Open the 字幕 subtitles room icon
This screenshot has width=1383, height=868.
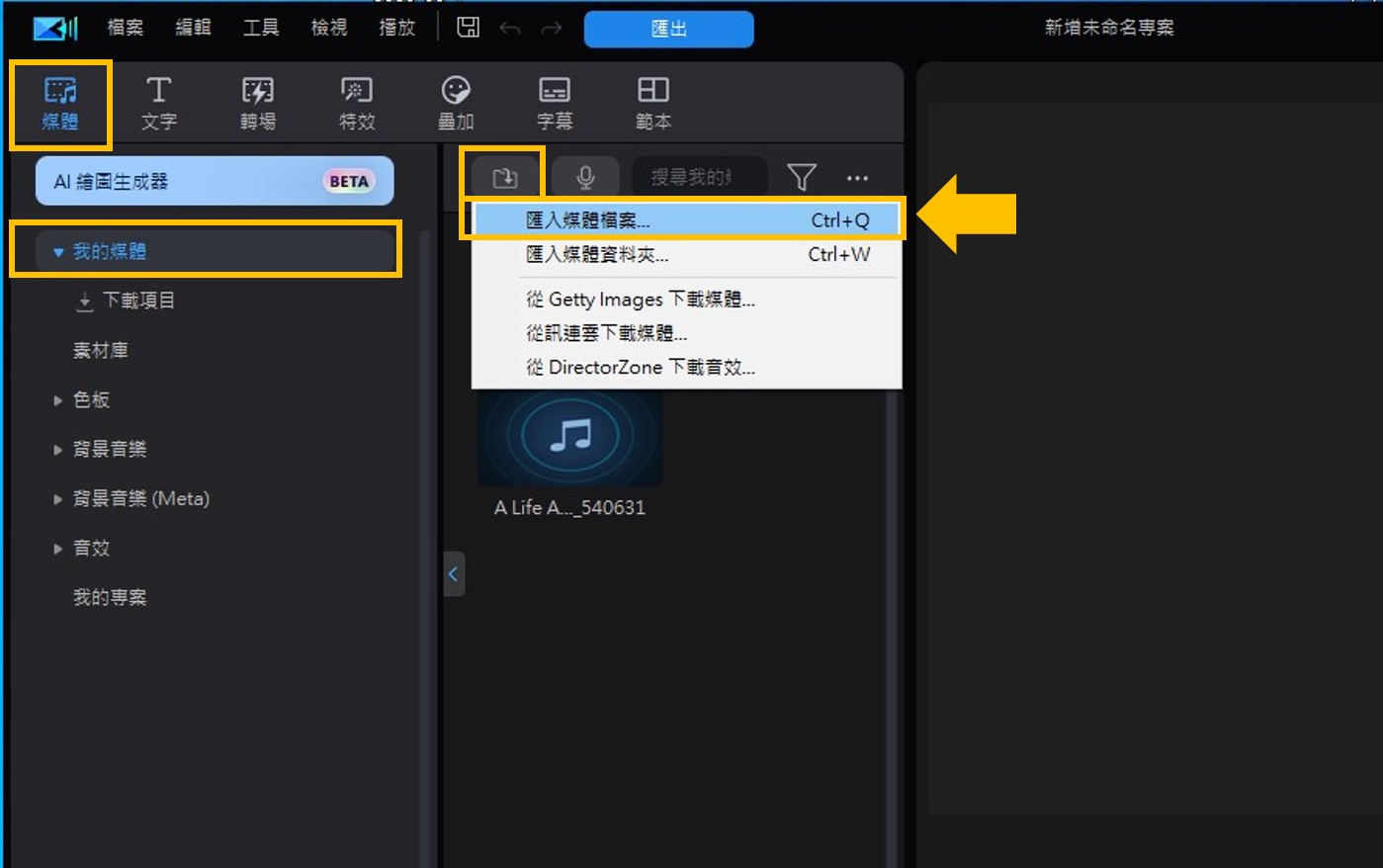[554, 102]
